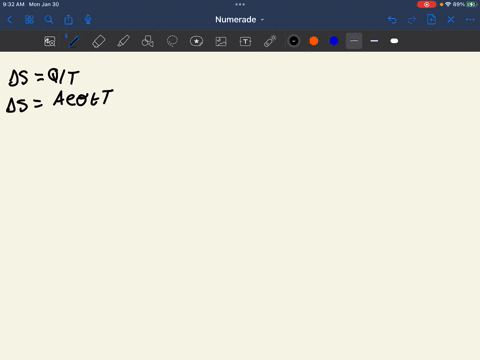480x360 pixels.
Task: Select the Eraser tool
Action: [x=98, y=41]
